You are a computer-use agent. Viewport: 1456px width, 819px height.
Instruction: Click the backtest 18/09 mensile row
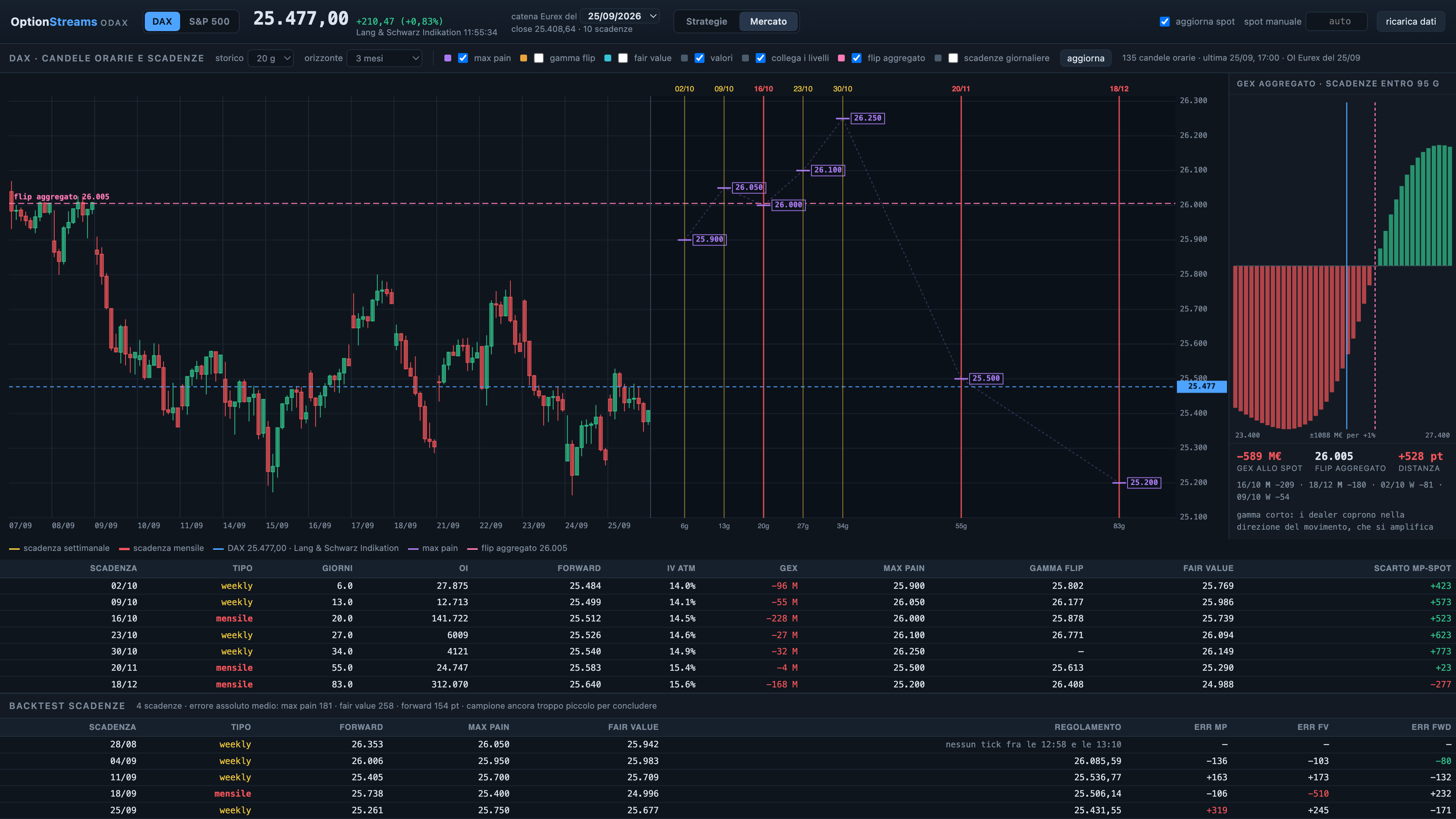point(728,794)
